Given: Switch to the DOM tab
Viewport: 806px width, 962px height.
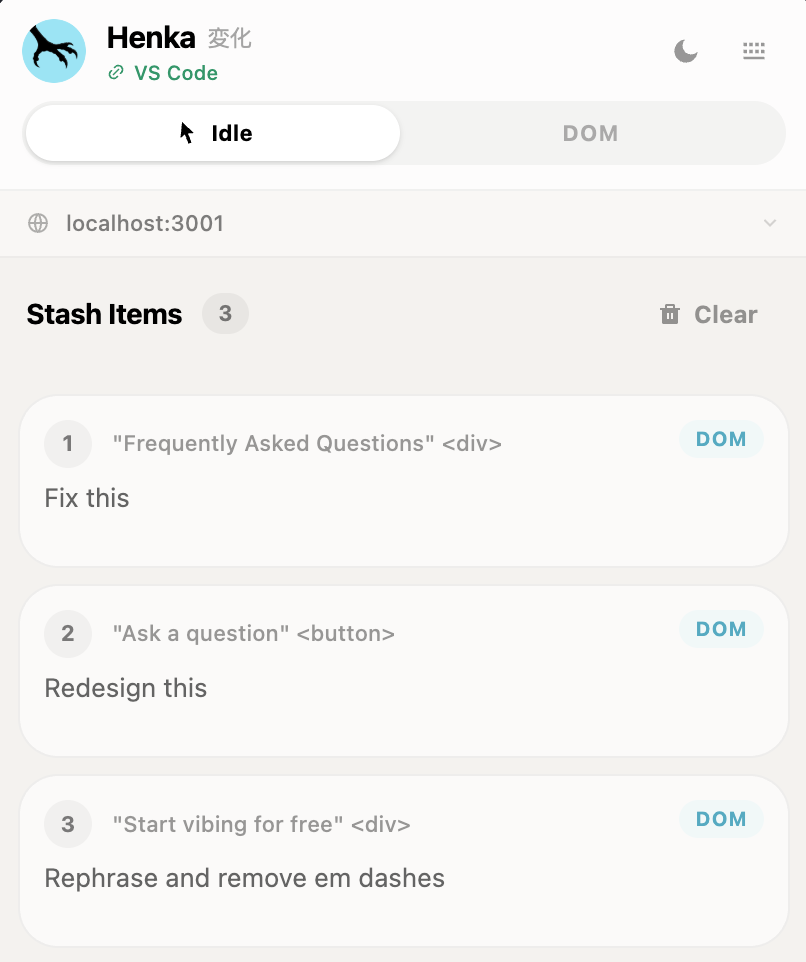Looking at the screenshot, I should click(x=590, y=132).
